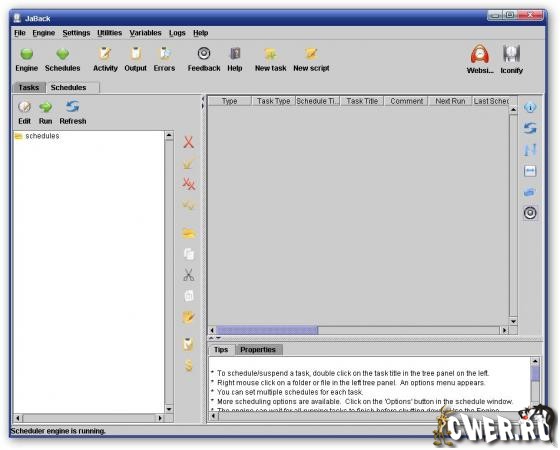Open the Errors toolbar icon
Viewport: 560px width, 450px height.
coord(165,54)
